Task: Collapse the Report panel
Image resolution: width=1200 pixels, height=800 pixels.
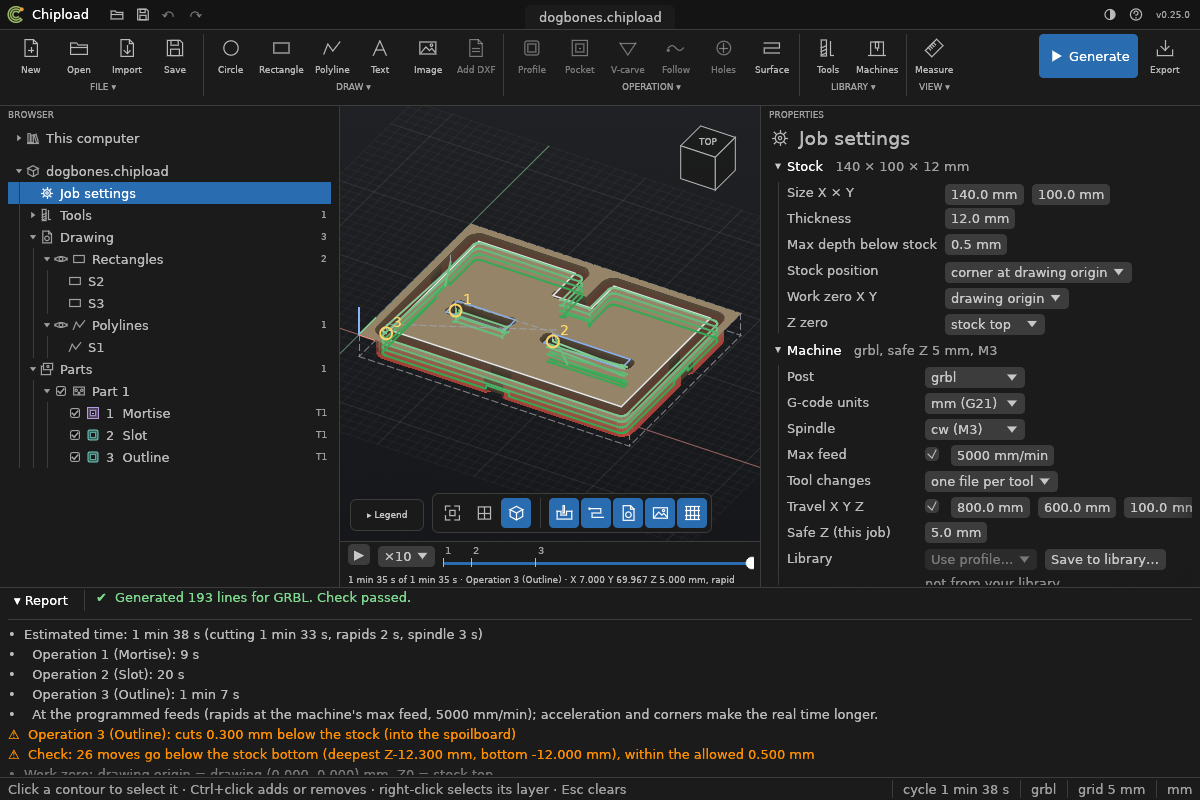Action: coord(40,601)
